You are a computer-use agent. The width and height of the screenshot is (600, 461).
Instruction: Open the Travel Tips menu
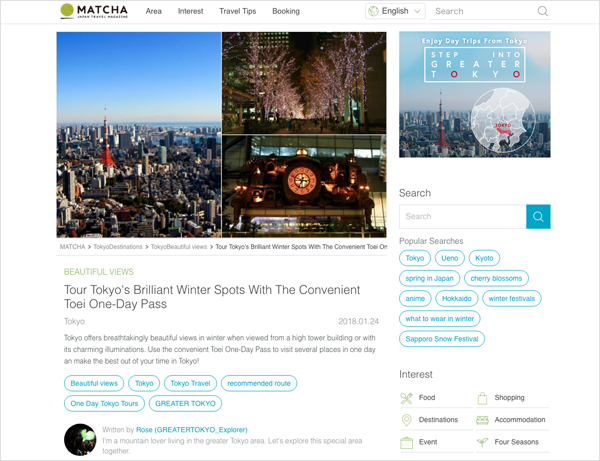pos(237,11)
